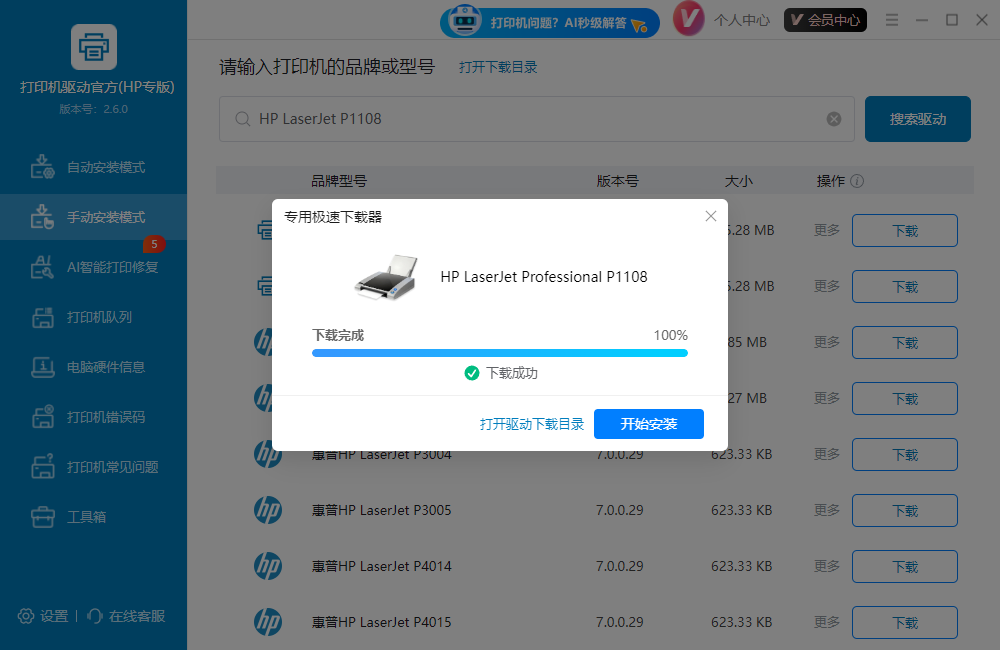The image size is (1000, 650).
Task: Click the 搜索驱动 button
Action: (x=917, y=119)
